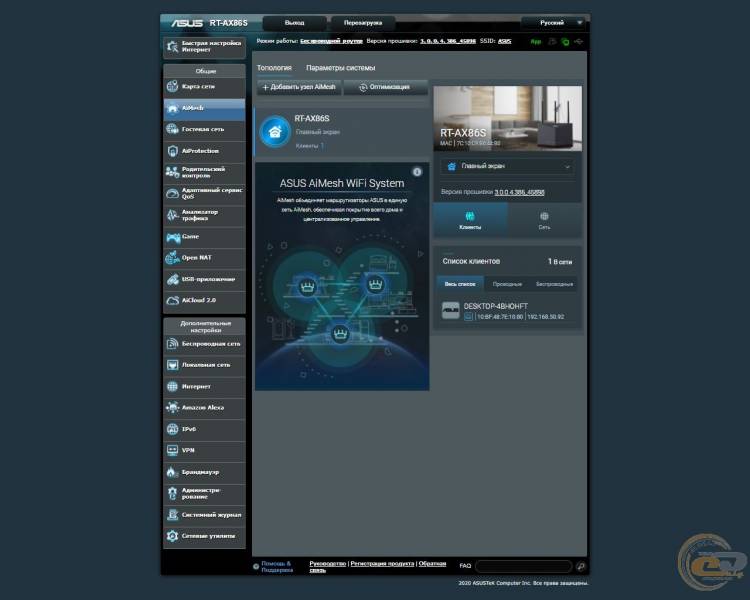Image resolution: width=750 pixels, height=600 pixels.
Task: Click the FAQ search magnifier icon
Action: (581, 567)
